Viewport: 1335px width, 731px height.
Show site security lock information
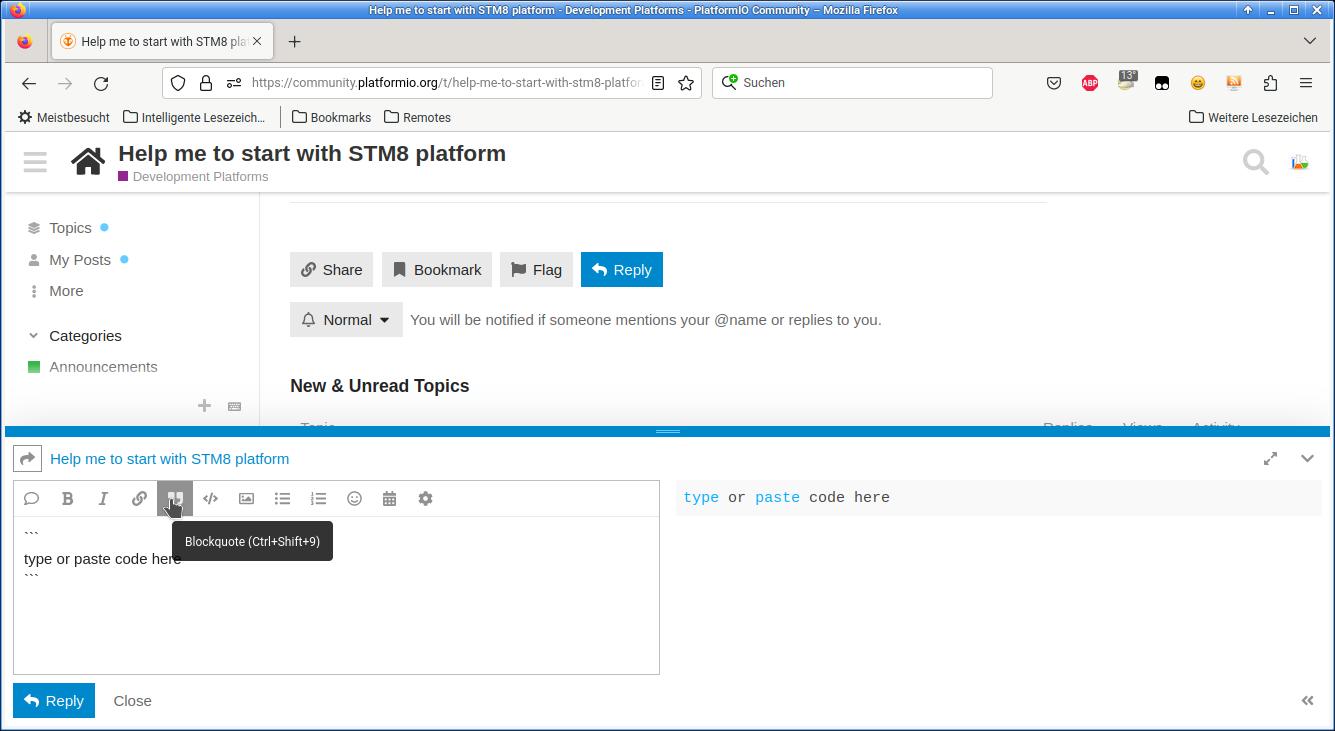click(x=205, y=83)
